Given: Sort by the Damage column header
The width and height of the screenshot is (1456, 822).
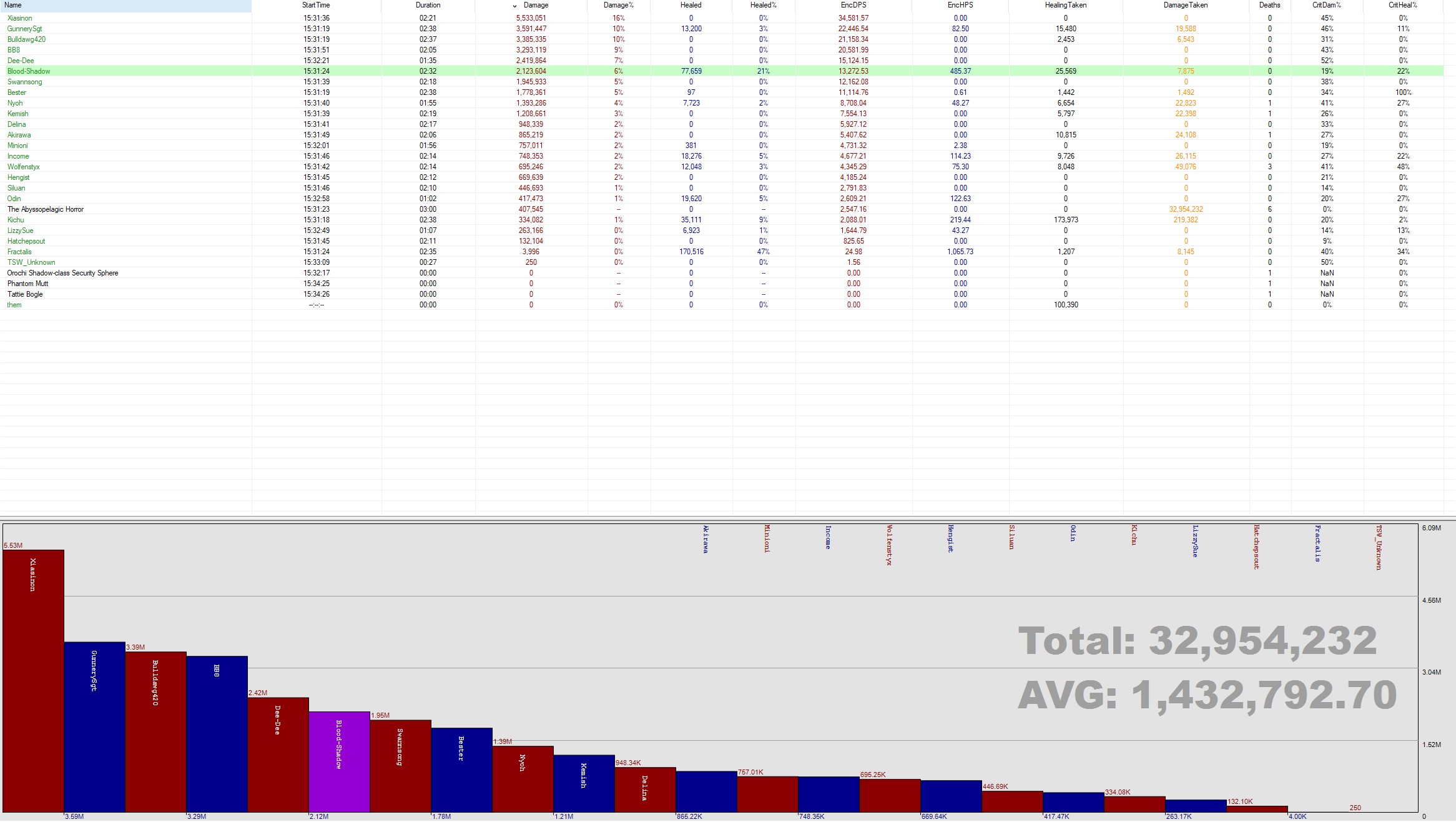Looking at the screenshot, I should [x=535, y=5].
